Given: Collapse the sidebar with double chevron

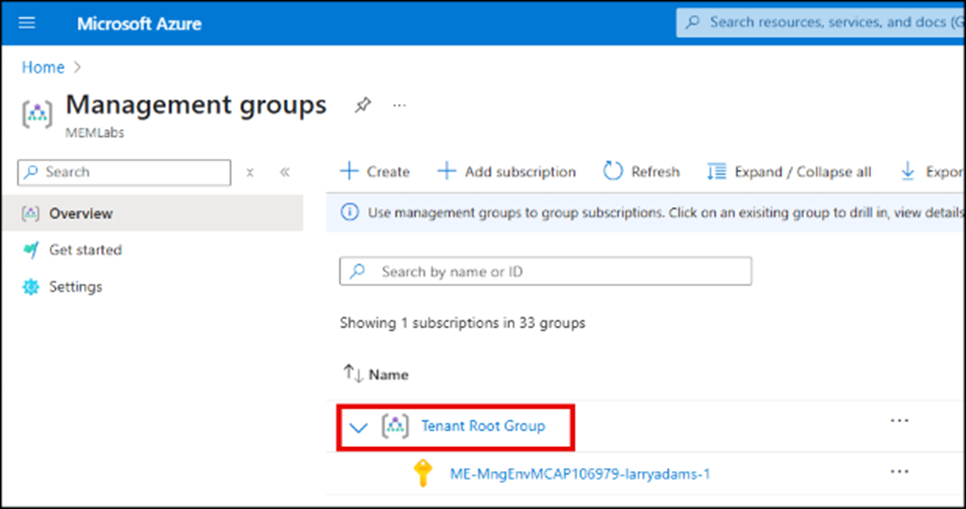Looking at the screenshot, I should pos(285,173).
